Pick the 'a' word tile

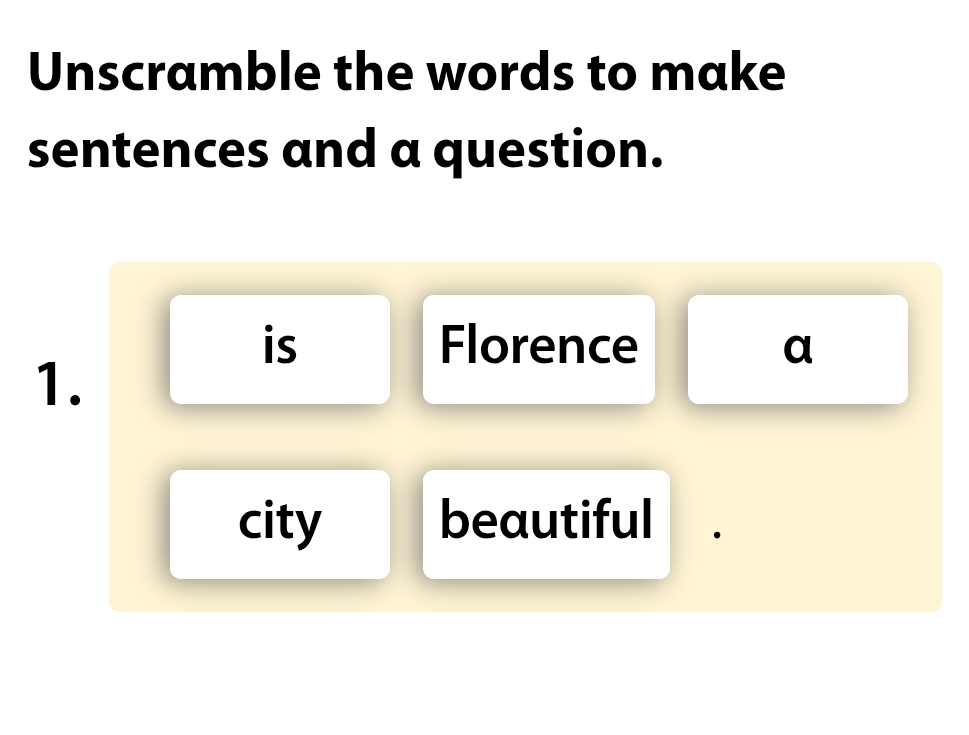(797, 349)
